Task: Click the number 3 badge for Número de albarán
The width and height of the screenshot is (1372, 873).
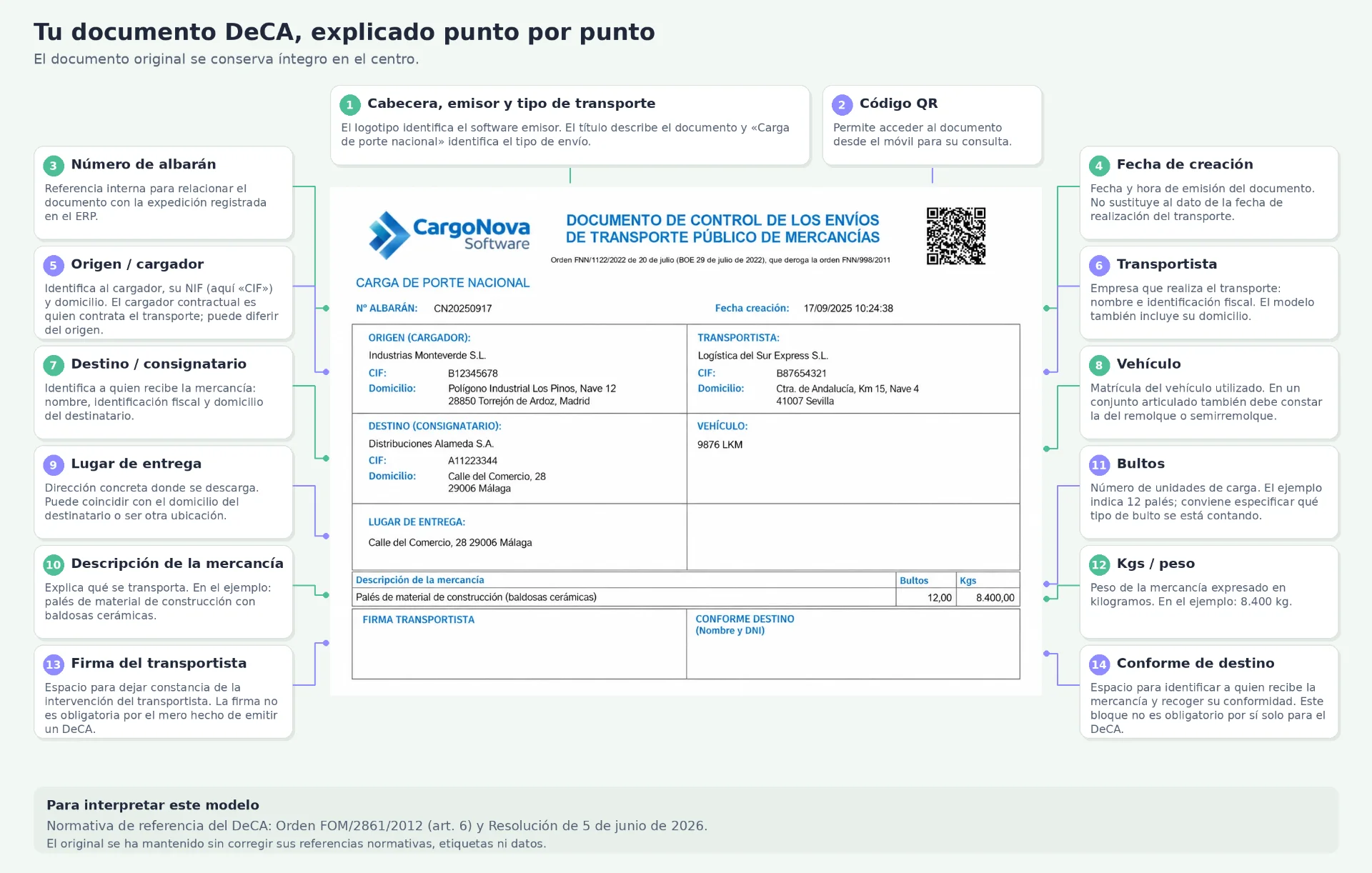Action: point(54,166)
